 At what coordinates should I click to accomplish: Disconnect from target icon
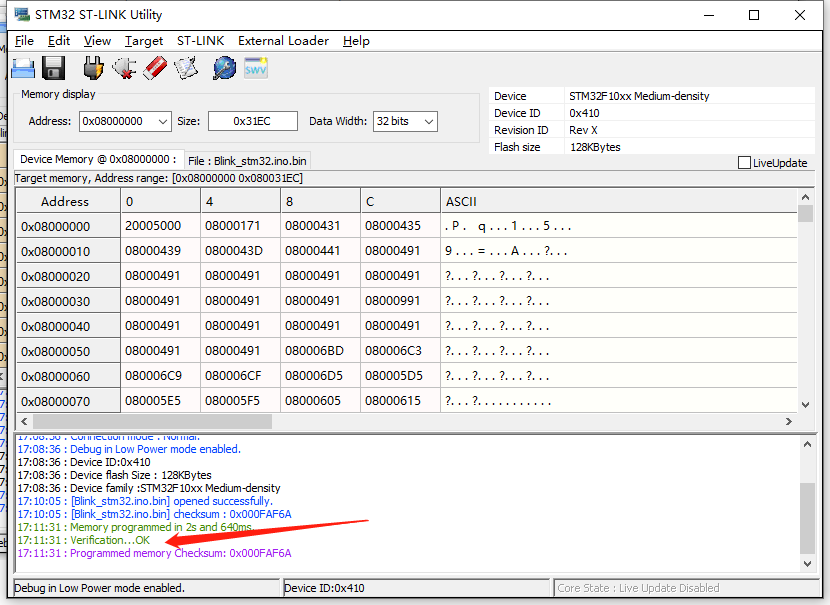124,68
